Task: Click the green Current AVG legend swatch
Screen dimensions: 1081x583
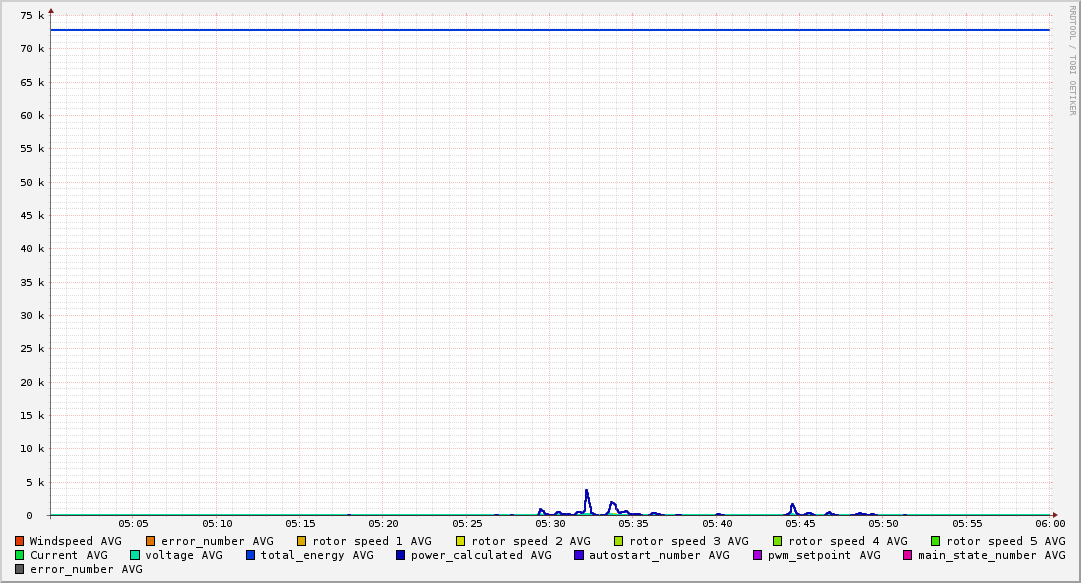Action: click(x=20, y=555)
